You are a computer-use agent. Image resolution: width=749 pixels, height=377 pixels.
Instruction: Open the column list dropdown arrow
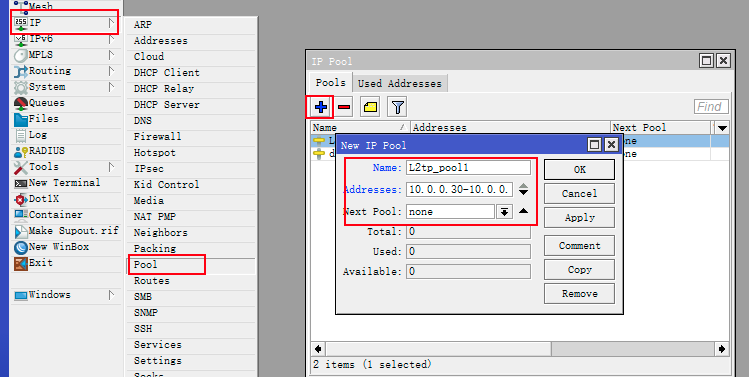click(x=722, y=128)
